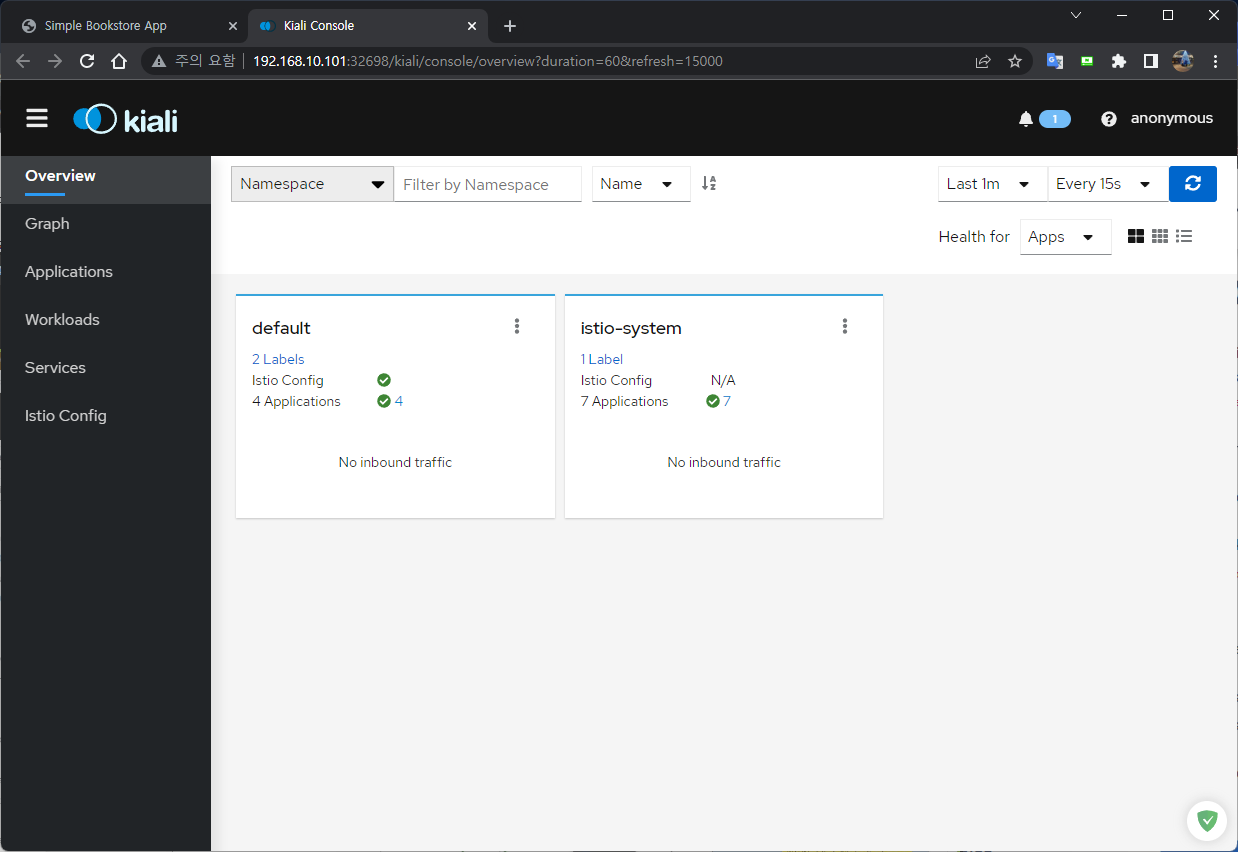The width and height of the screenshot is (1238, 852).
Task: Click the Kiali logo
Action: 126,119
